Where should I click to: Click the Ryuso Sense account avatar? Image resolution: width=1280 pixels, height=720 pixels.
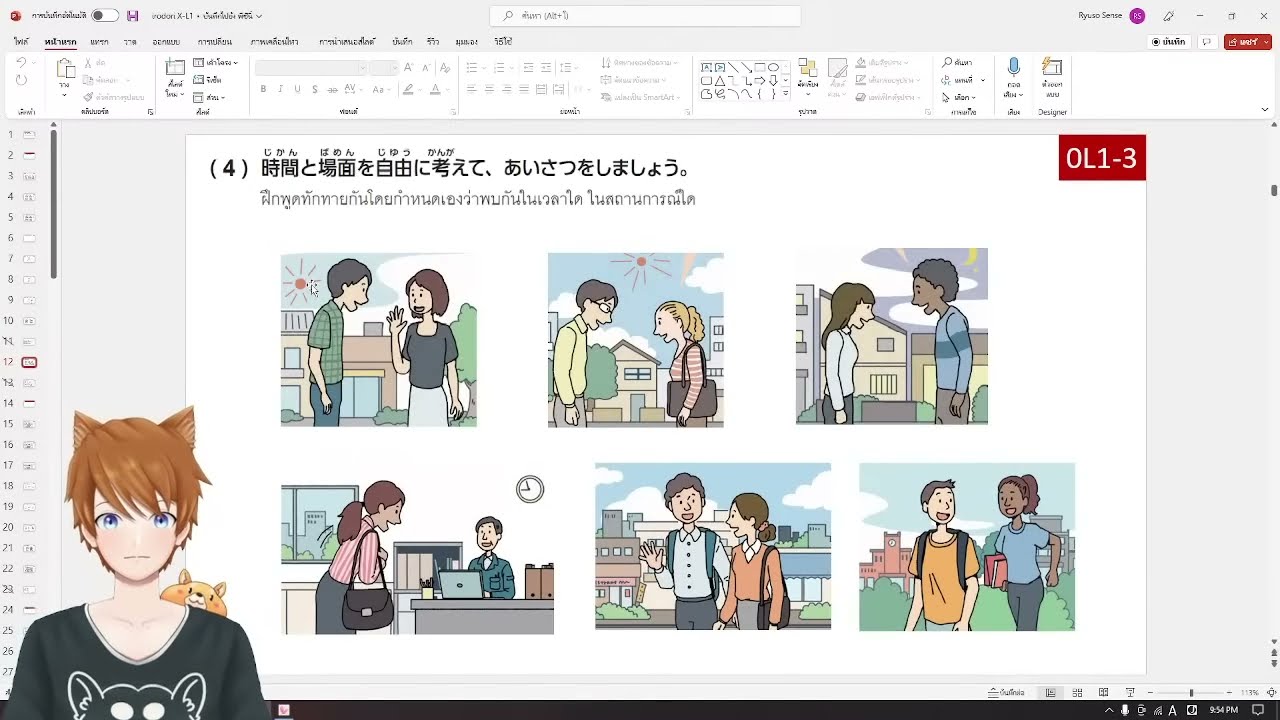click(x=1137, y=16)
